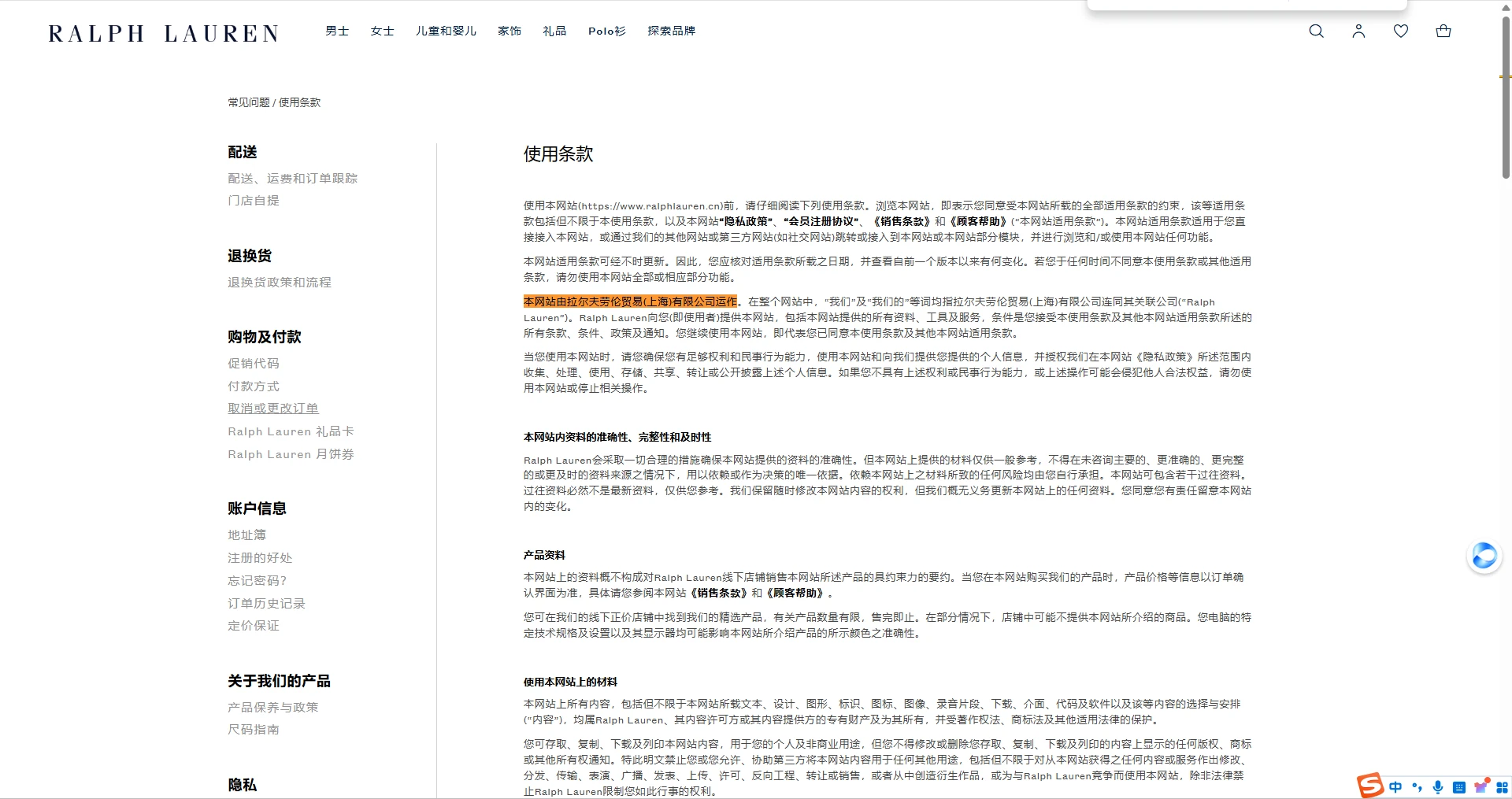Open the Sogou soft keyboard icon
The height and width of the screenshot is (799, 1512).
(1459, 787)
